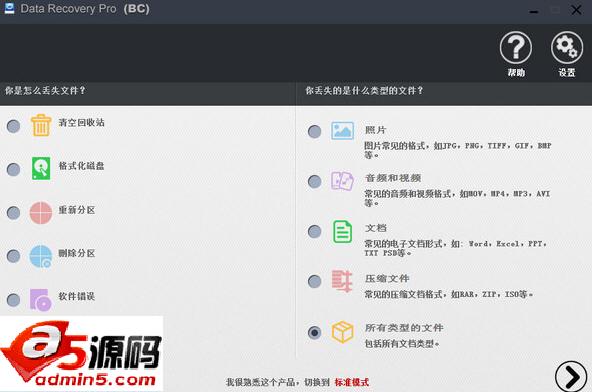Image resolution: width=592 pixels, height=392 pixels.
Task: Click the 清空回收站 trash can icon
Action: click(x=41, y=125)
